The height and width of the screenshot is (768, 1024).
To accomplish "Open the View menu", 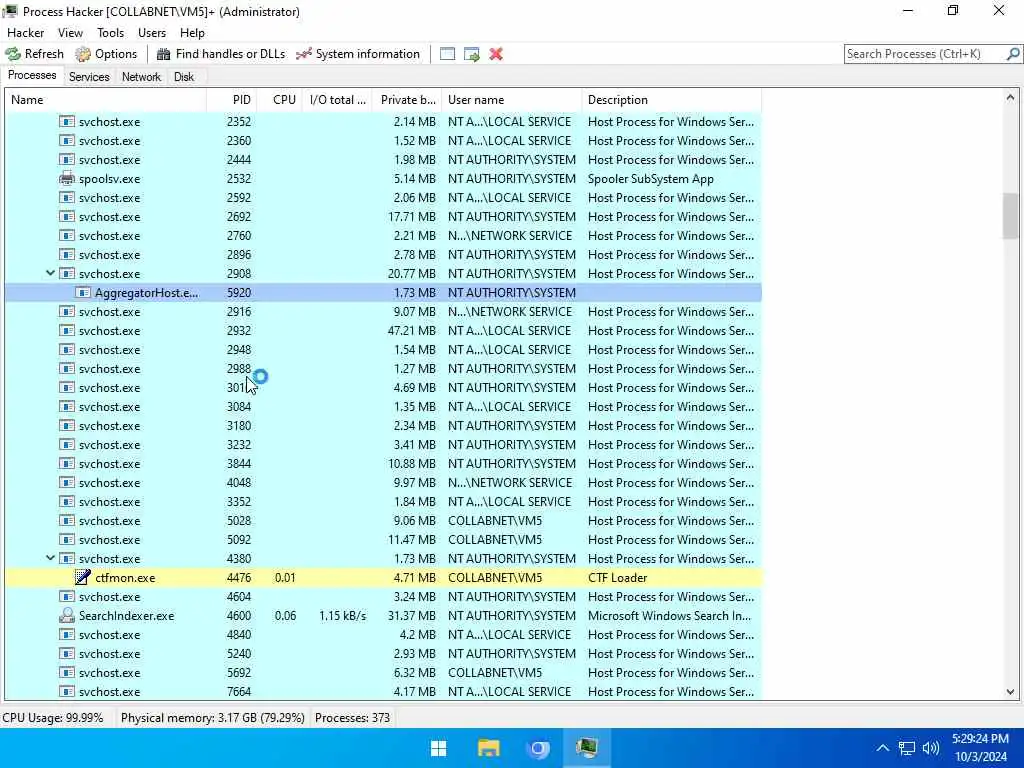I will (x=70, y=33).
